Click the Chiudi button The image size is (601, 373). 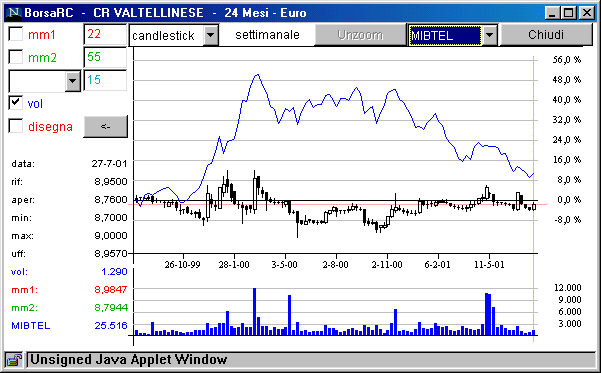pyautogui.click(x=546, y=35)
